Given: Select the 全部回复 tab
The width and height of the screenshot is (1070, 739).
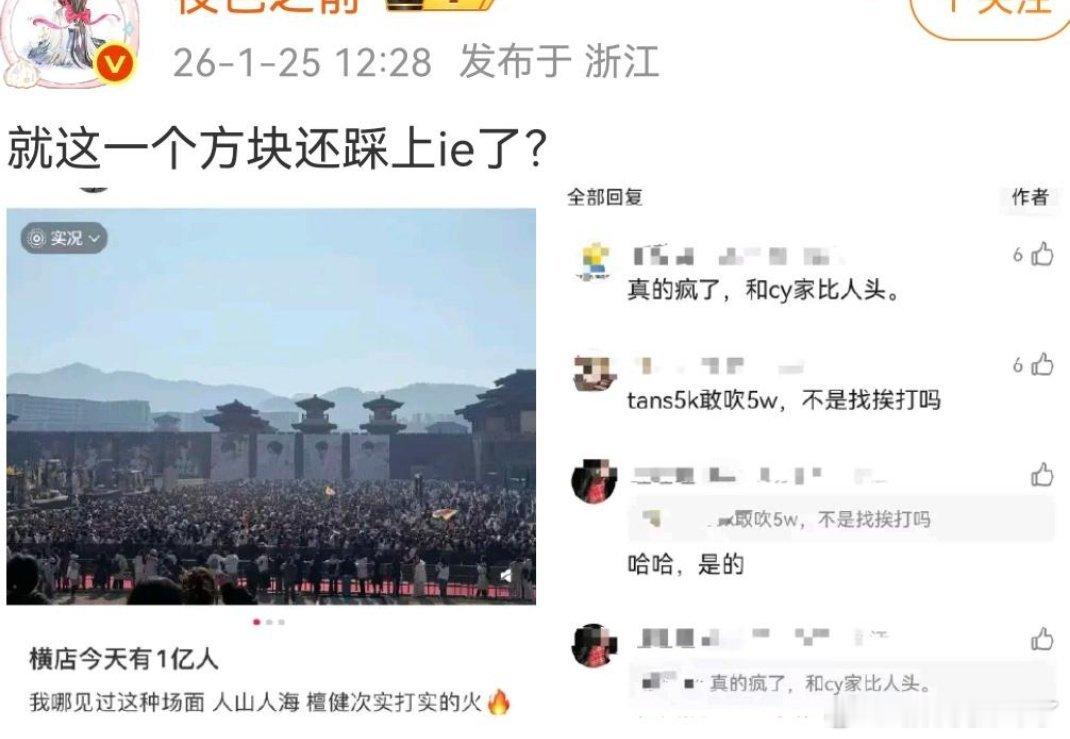Looking at the screenshot, I should pyautogui.click(x=605, y=197).
